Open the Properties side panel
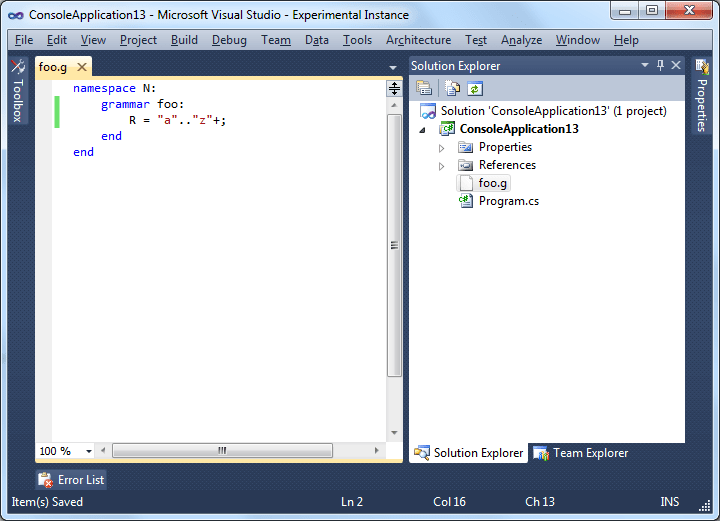720x521 pixels. coord(702,96)
